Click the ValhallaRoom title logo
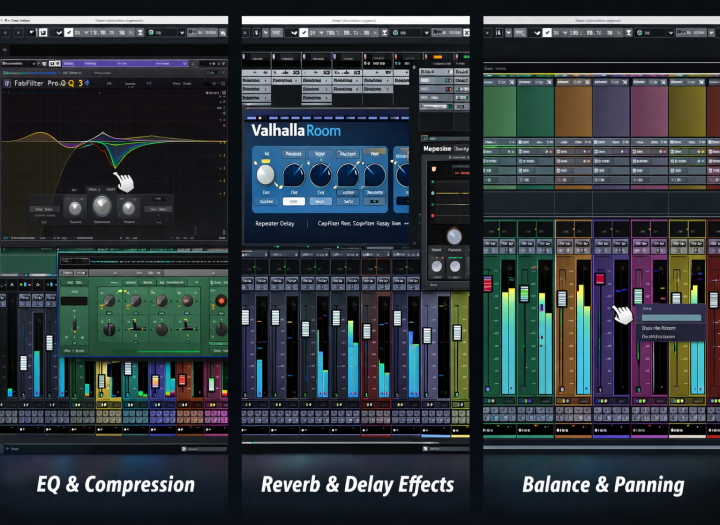The width and height of the screenshot is (720, 525). (x=295, y=130)
